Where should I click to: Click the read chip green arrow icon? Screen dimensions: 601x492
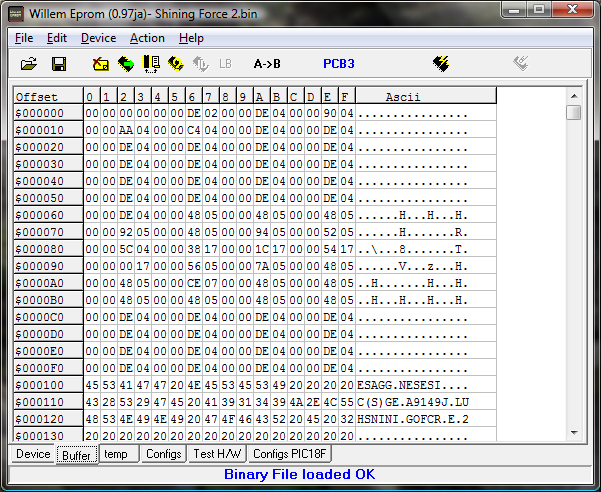pyautogui.click(x=126, y=64)
